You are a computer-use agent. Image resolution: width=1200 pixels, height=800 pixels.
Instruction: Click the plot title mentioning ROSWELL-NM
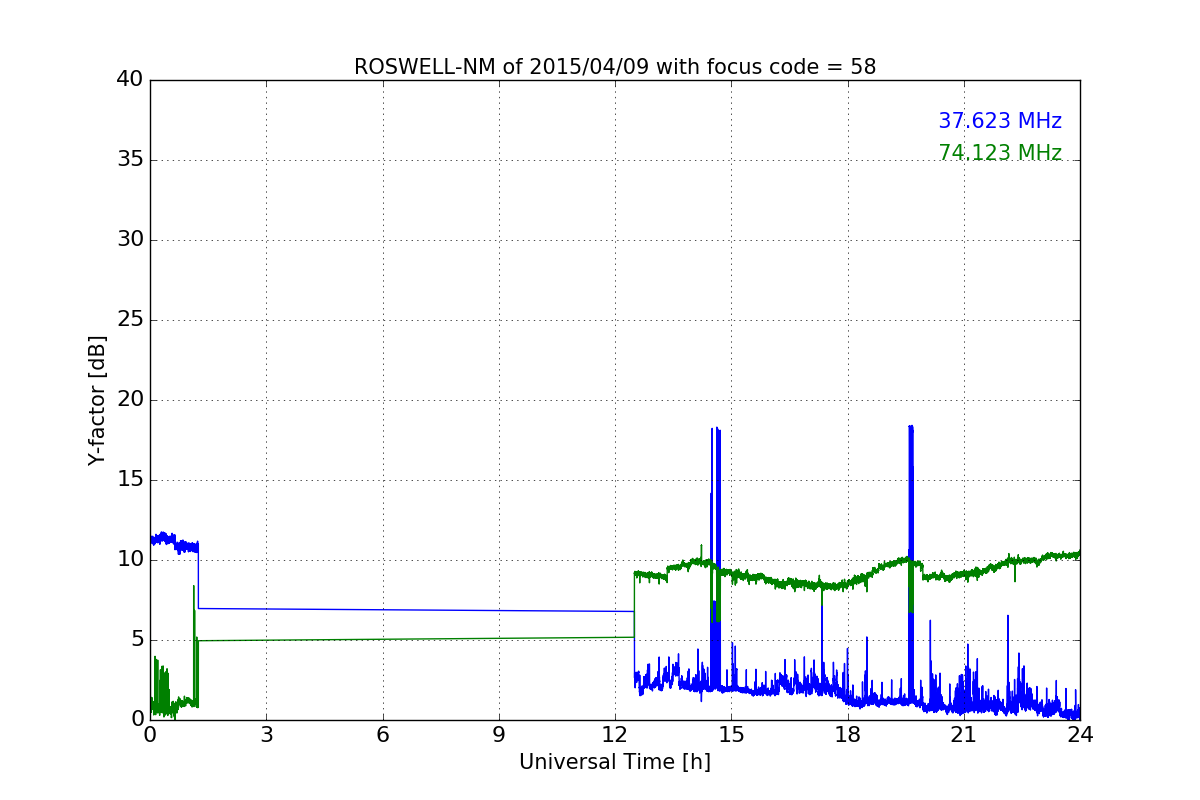[x=615, y=67]
